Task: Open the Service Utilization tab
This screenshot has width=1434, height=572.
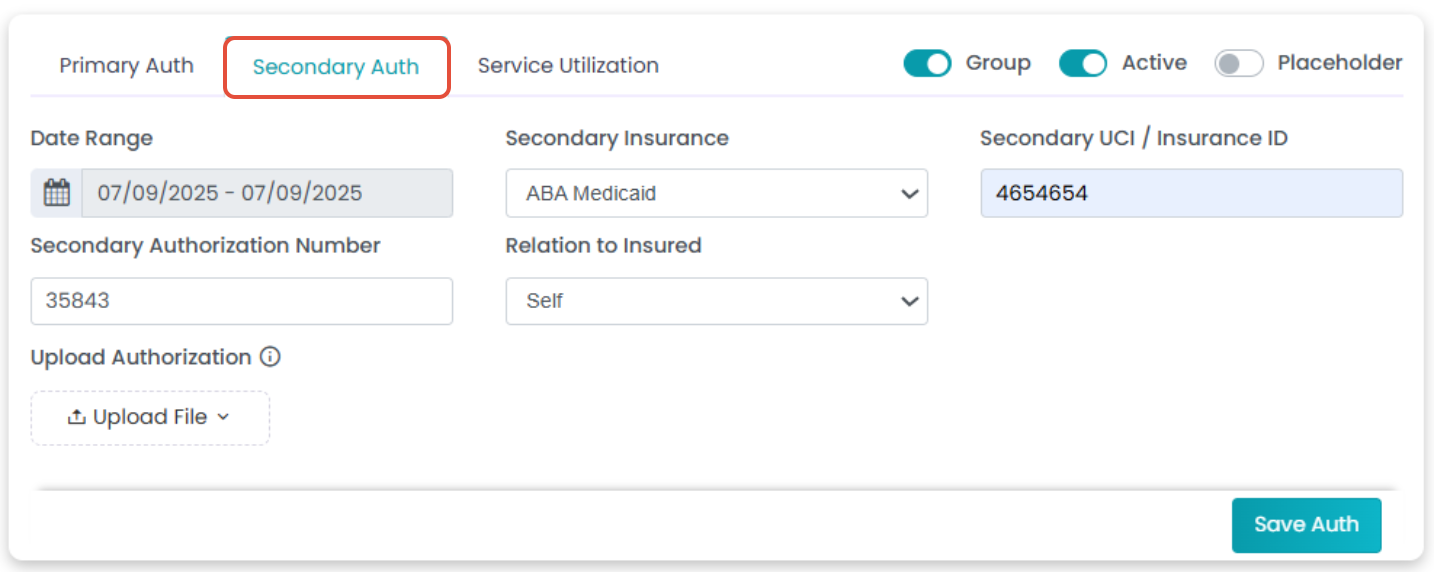Action: (568, 66)
